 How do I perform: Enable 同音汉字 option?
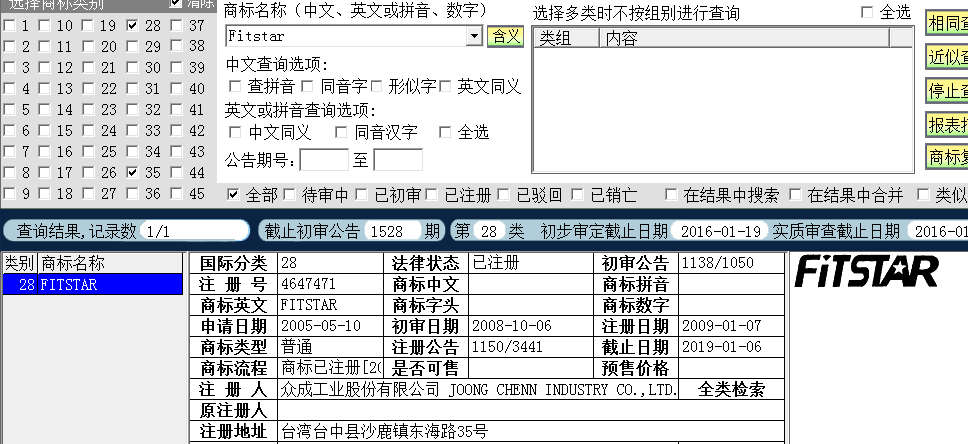click(341, 132)
